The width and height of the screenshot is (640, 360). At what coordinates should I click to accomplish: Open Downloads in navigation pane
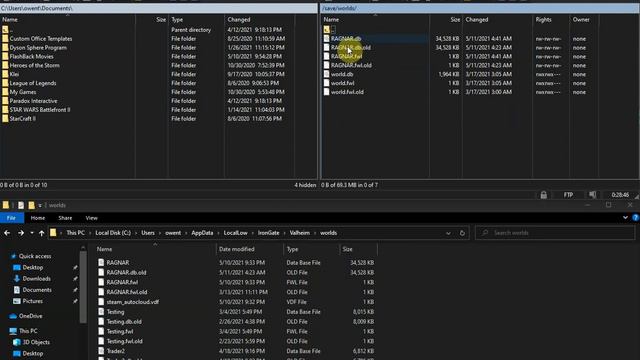[x=36, y=279]
